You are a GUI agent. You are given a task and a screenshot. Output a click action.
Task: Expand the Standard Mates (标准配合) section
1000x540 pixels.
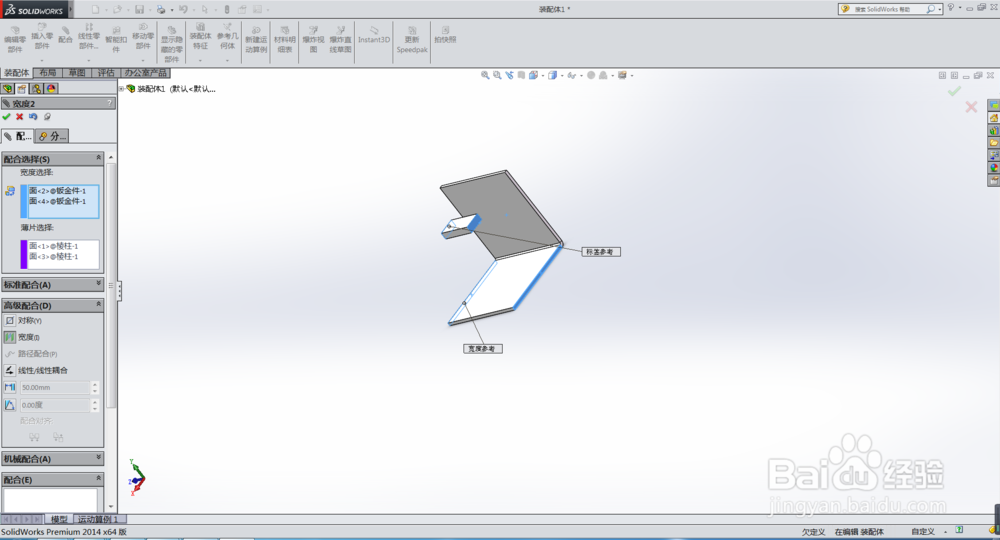pyautogui.click(x=98, y=284)
